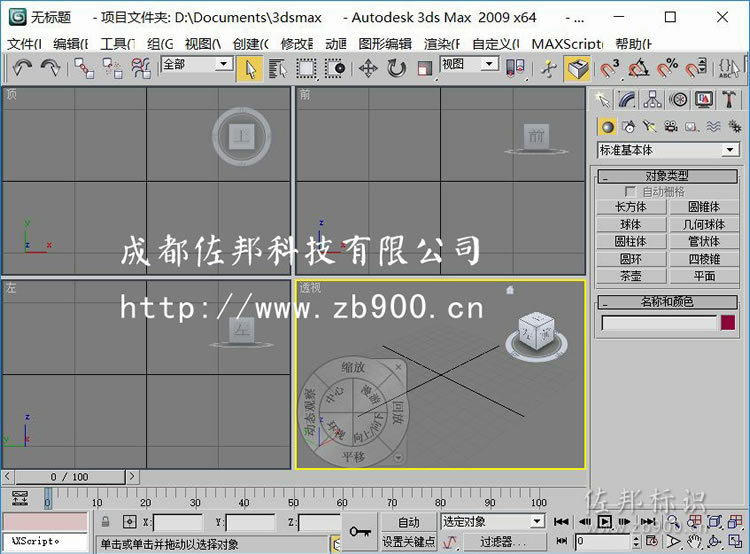Click the Undo arrow icon

[22, 68]
